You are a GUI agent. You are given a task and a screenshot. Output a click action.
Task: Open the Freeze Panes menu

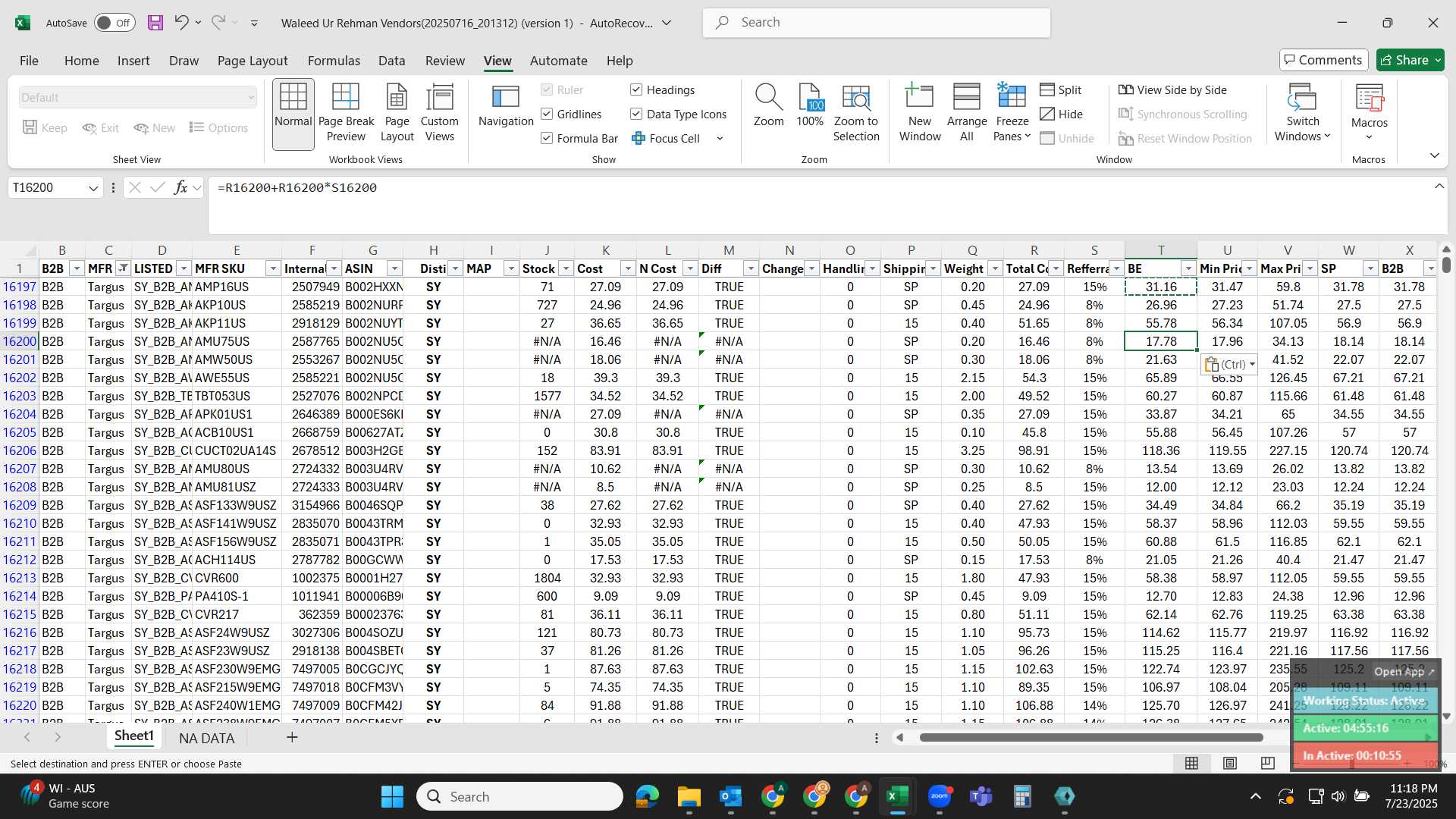[1012, 114]
